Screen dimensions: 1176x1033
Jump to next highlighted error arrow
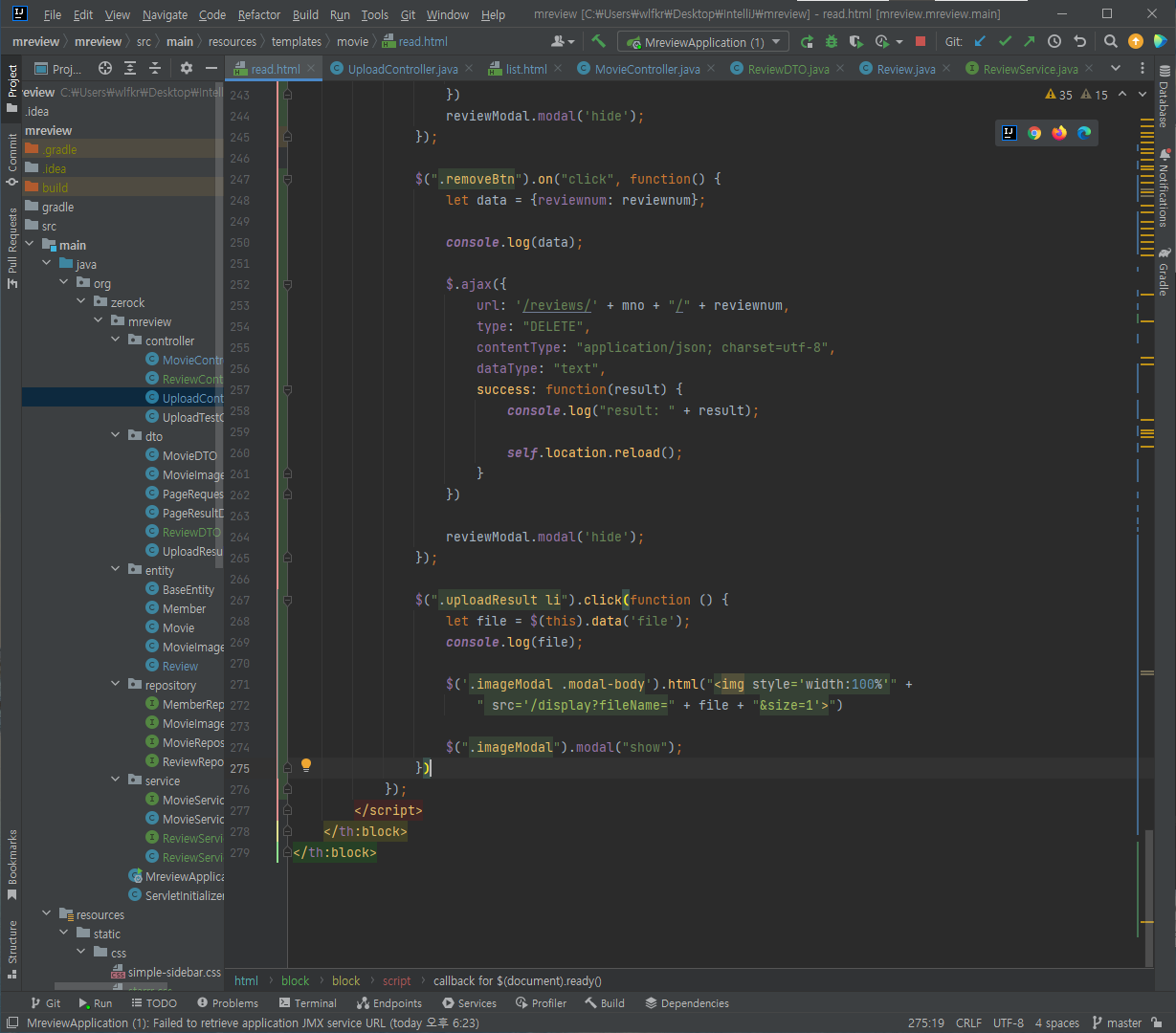click(x=1143, y=94)
